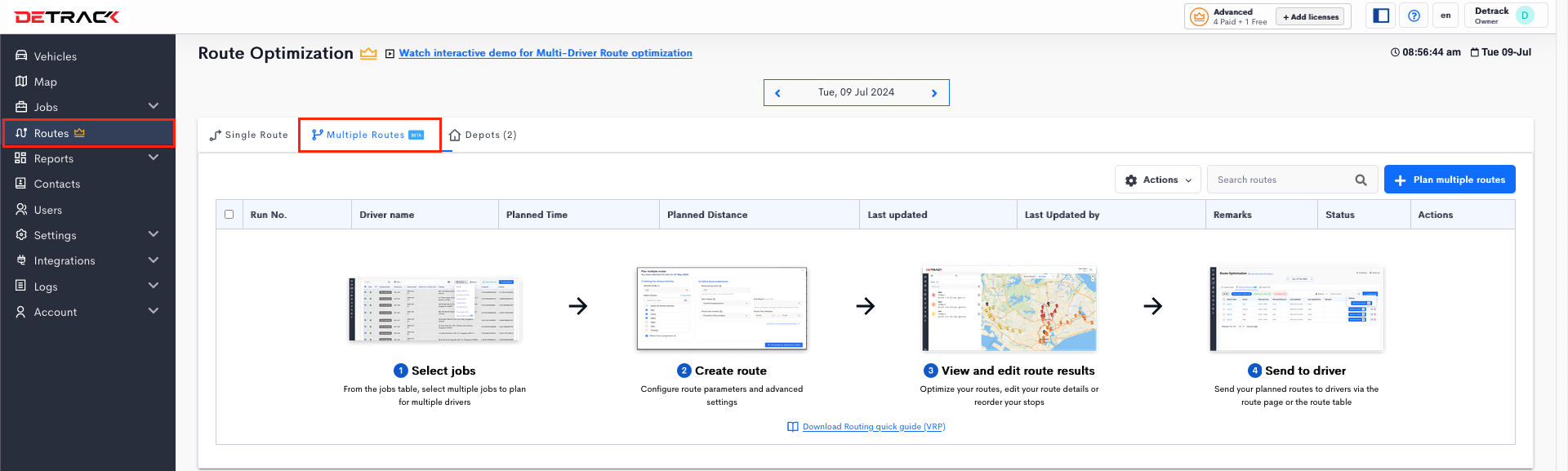Click Plan multiple routes button
The width and height of the screenshot is (1568, 471).
click(x=1450, y=180)
